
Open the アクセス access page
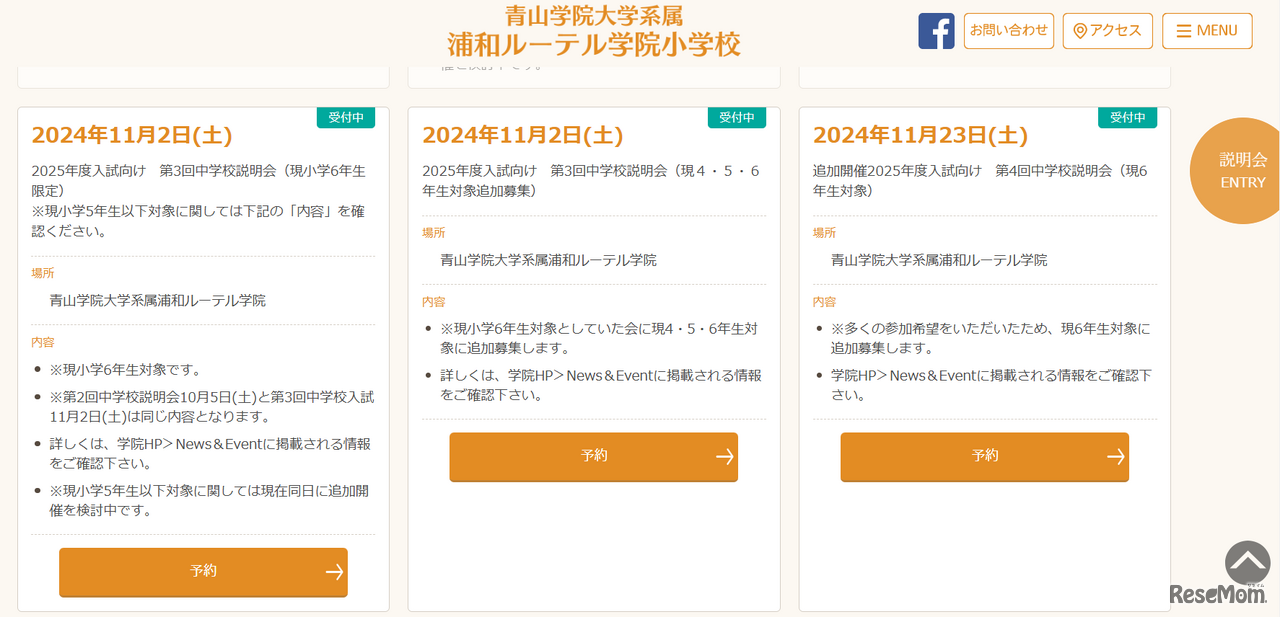[1108, 31]
